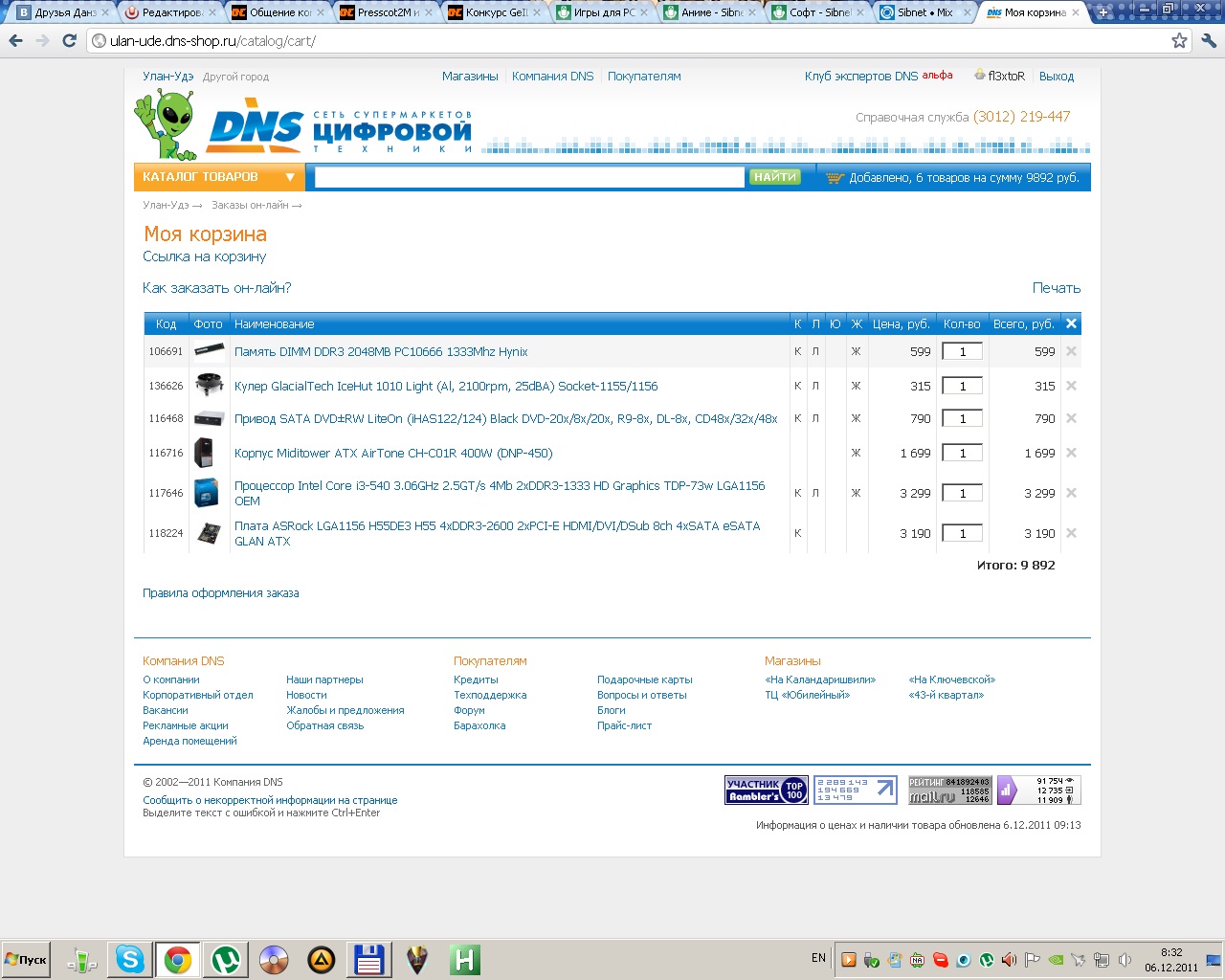Viewport: 1225px width, 980px height.
Task: Click the shopping cart icon in the blue bar
Action: click(835, 178)
